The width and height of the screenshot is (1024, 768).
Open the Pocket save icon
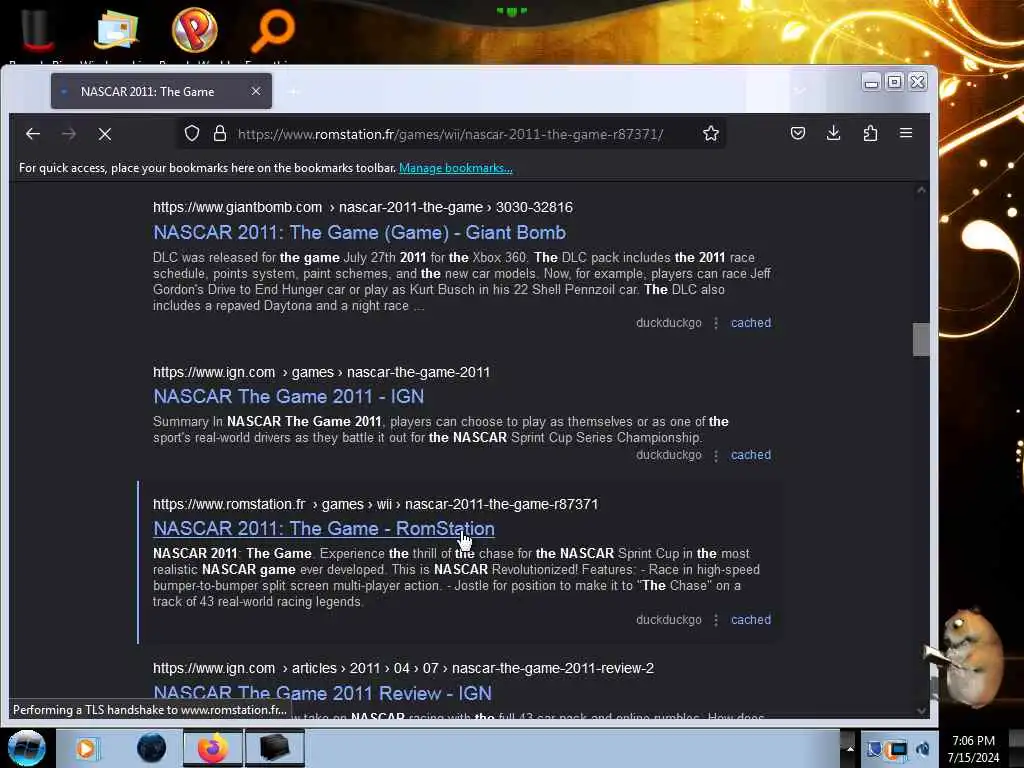tap(797, 133)
